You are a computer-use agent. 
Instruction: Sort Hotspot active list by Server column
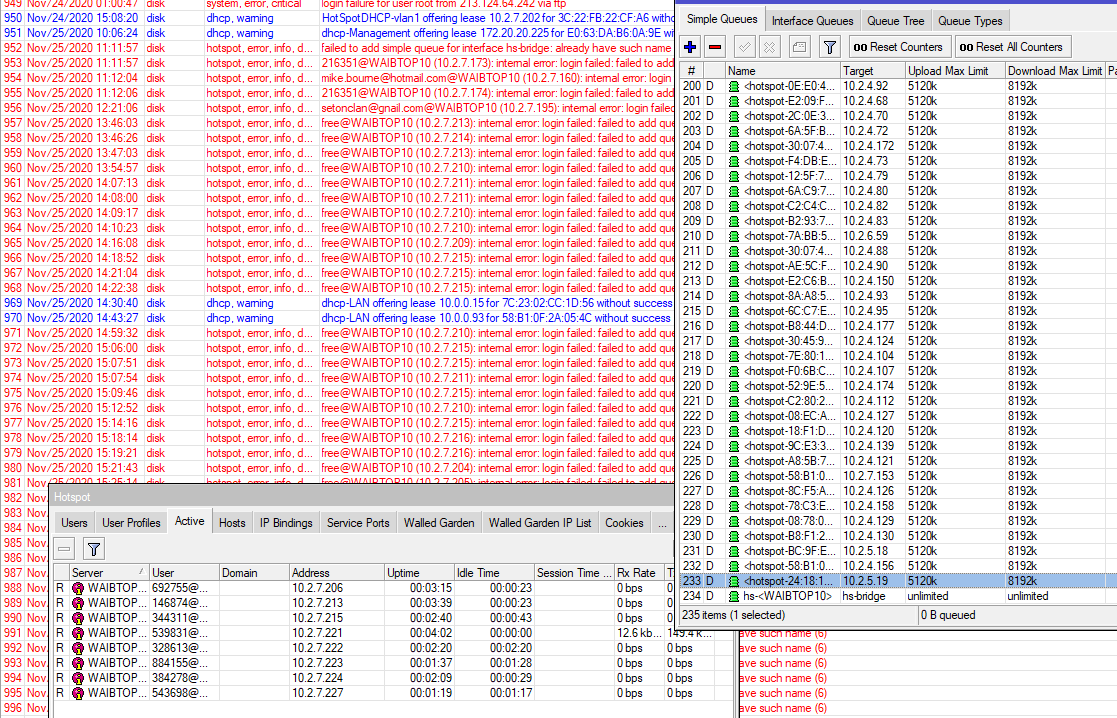pos(108,573)
